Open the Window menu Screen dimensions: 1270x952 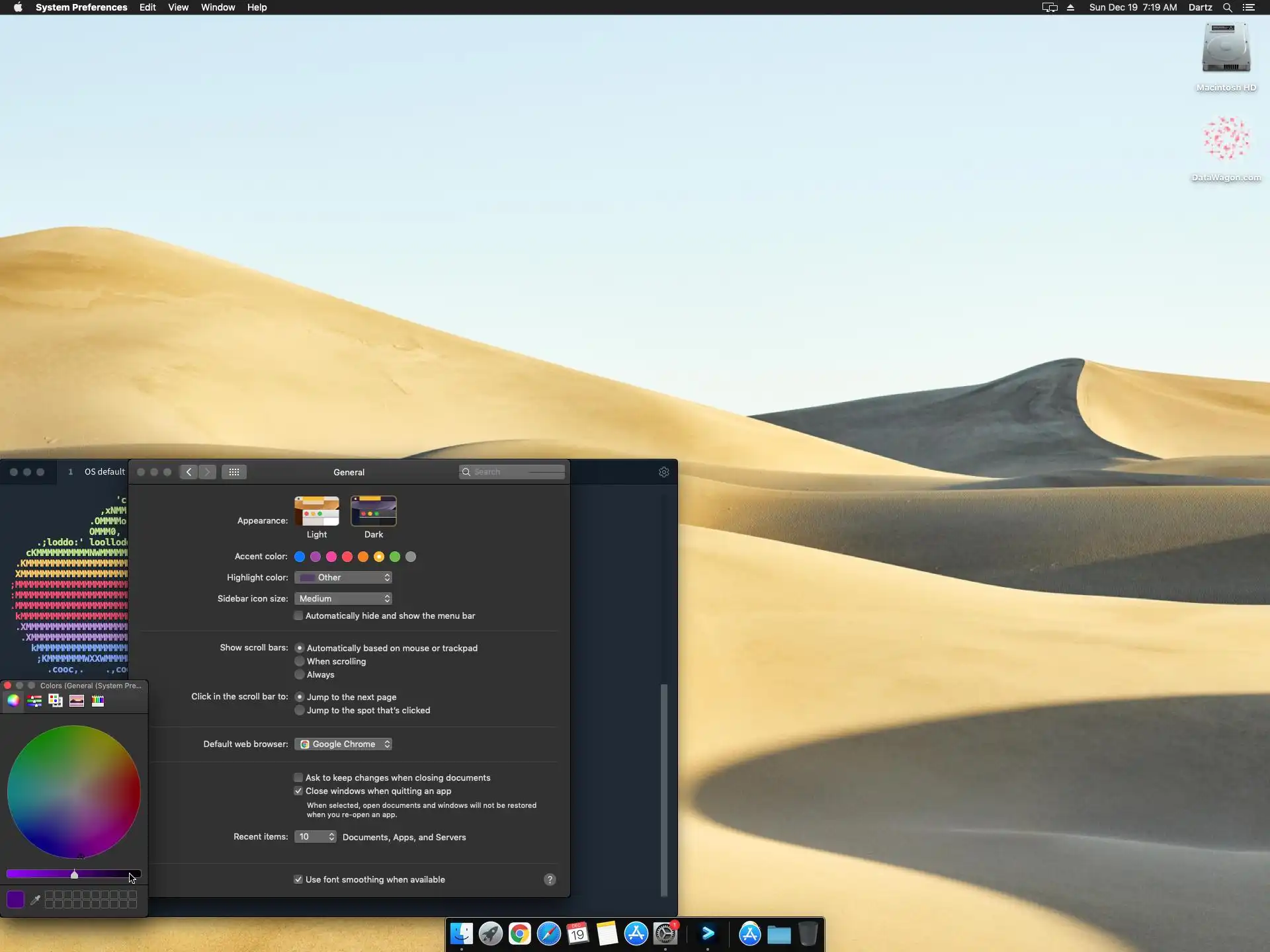click(x=218, y=7)
